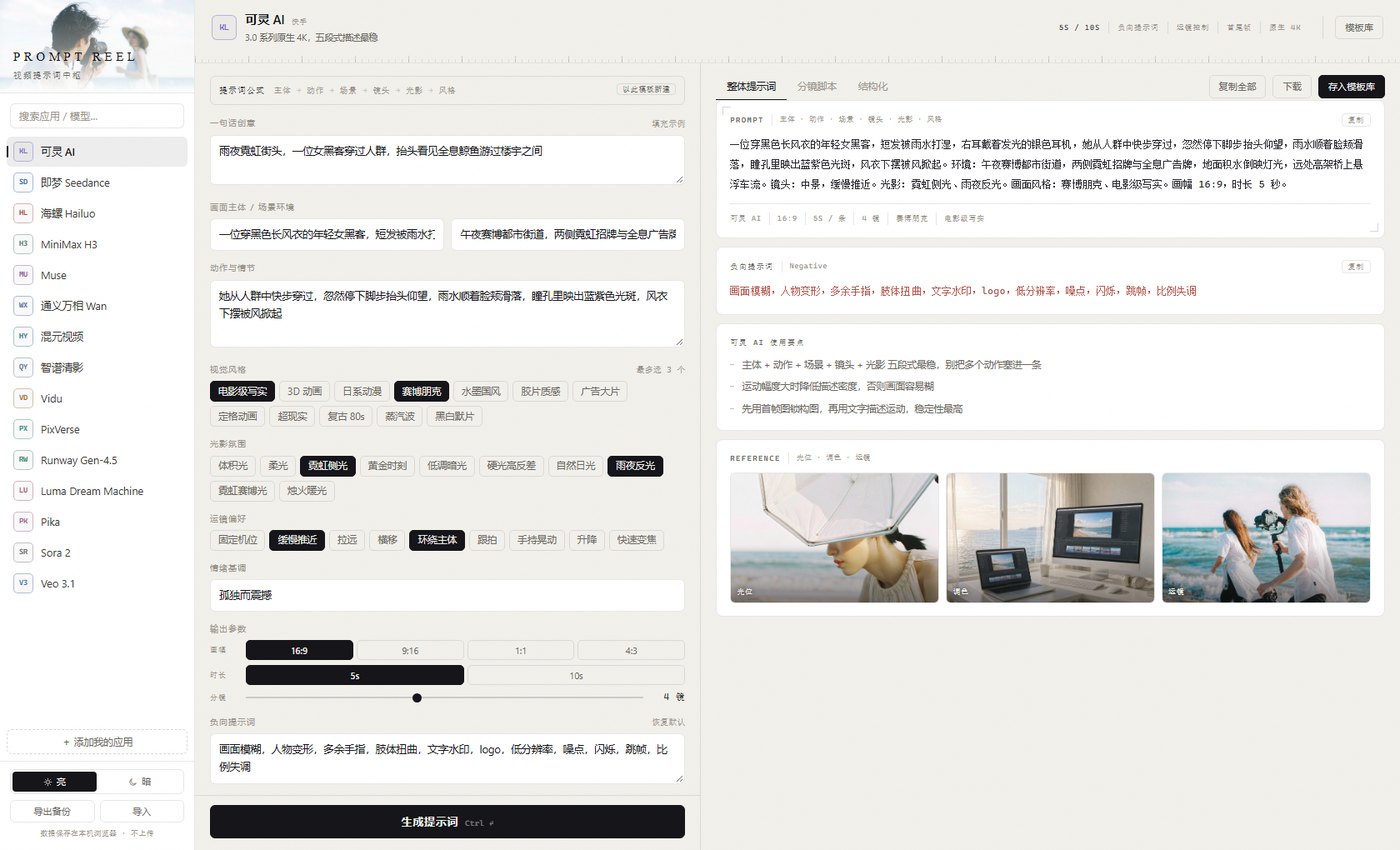Screen dimensions: 1400x850
Task: Open the 运镜 reference thumbnail of two women
Action: [1266, 537]
